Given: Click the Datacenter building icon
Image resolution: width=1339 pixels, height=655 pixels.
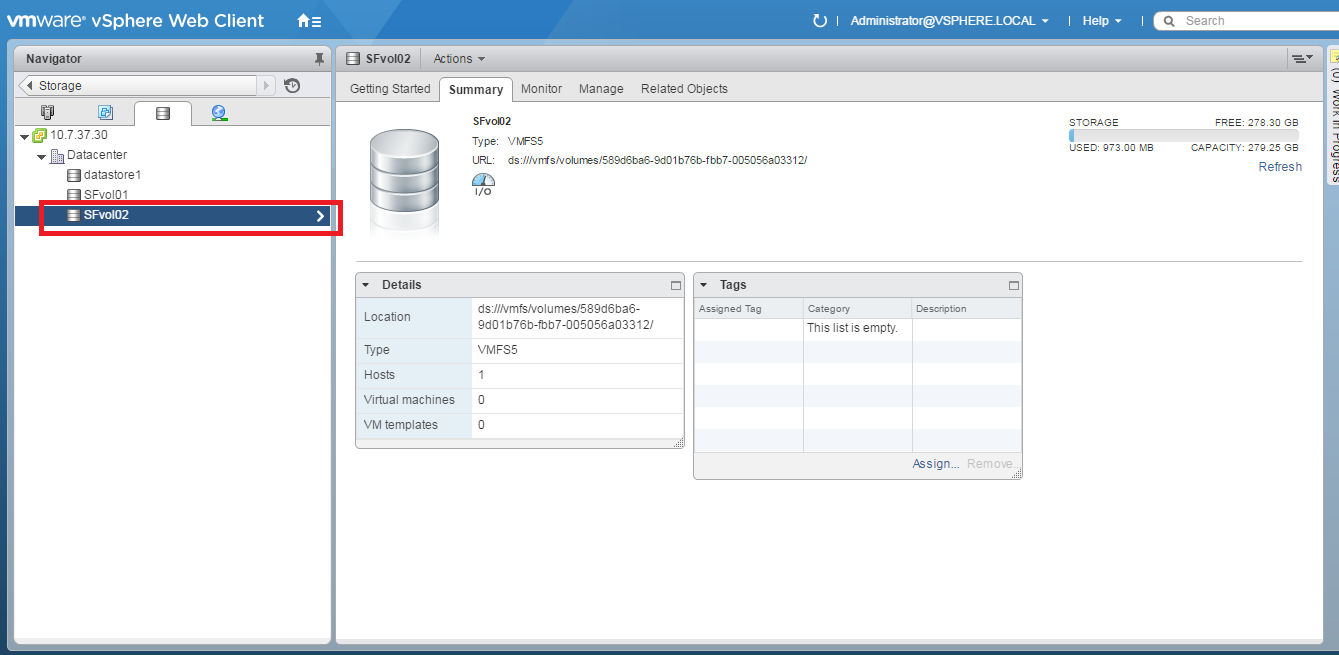Looking at the screenshot, I should [x=57, y=155].
